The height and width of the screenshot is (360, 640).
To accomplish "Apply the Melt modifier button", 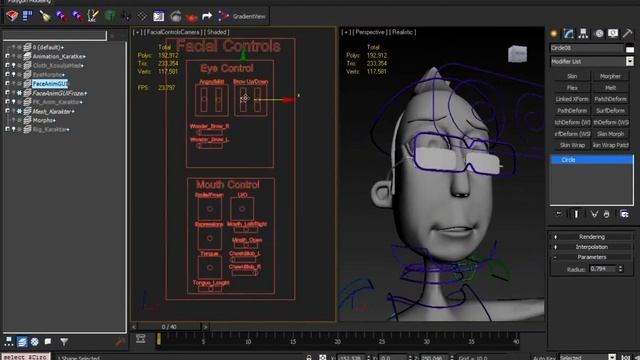I will point(610,88).
